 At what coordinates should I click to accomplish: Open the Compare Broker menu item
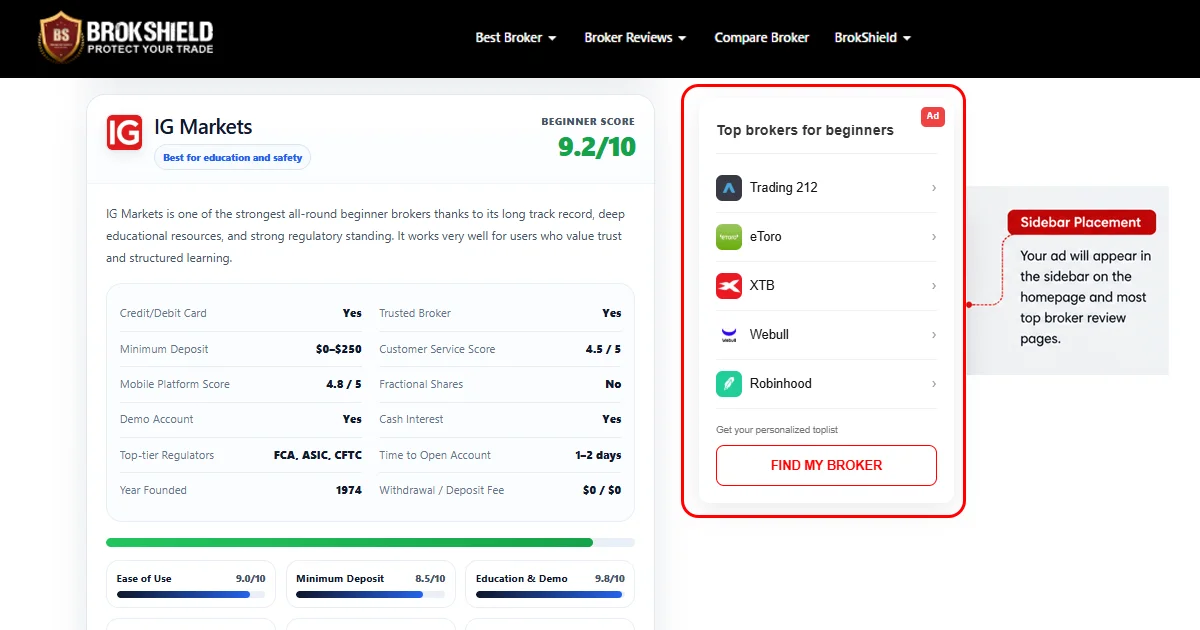click(x=761, y=38)
